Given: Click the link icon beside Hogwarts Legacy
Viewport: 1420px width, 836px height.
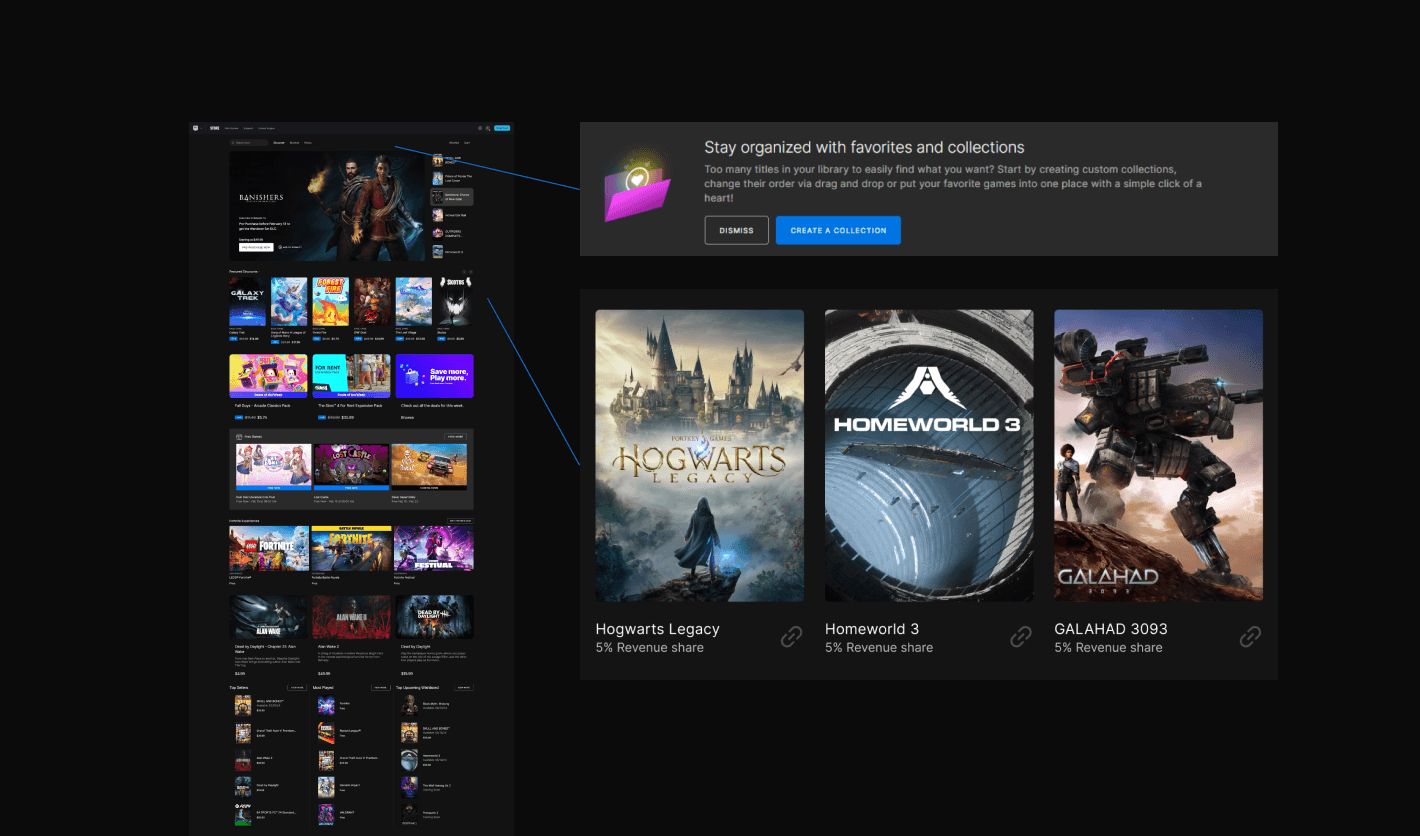Looking at the screenshot, I should (791, 636).
